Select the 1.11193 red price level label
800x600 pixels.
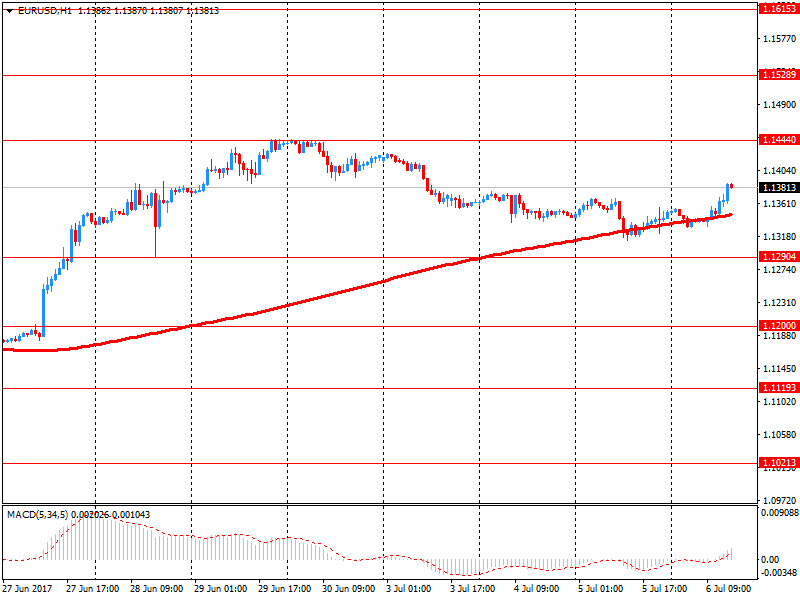(779, 387)
